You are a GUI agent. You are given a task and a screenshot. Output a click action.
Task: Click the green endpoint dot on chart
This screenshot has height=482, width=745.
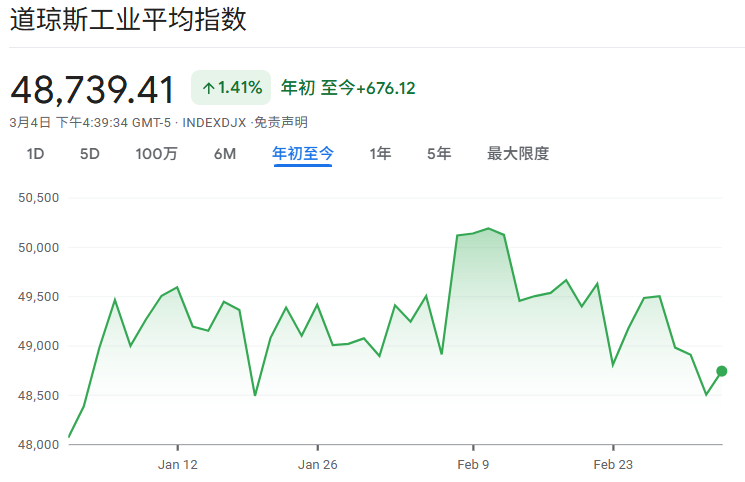click(x=721, y=371)
